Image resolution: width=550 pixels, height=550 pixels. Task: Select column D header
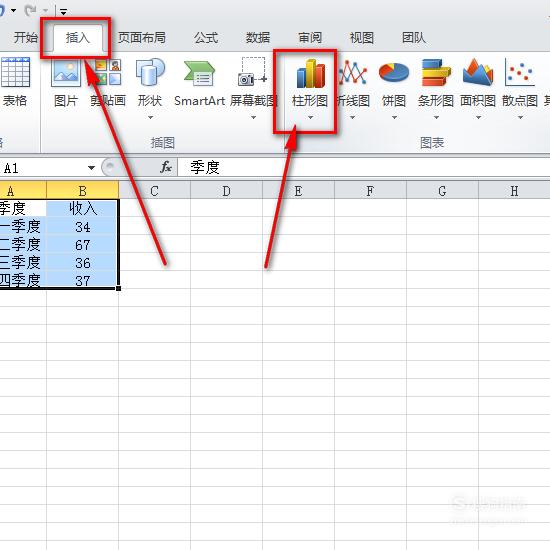click(x=227, y=190)
